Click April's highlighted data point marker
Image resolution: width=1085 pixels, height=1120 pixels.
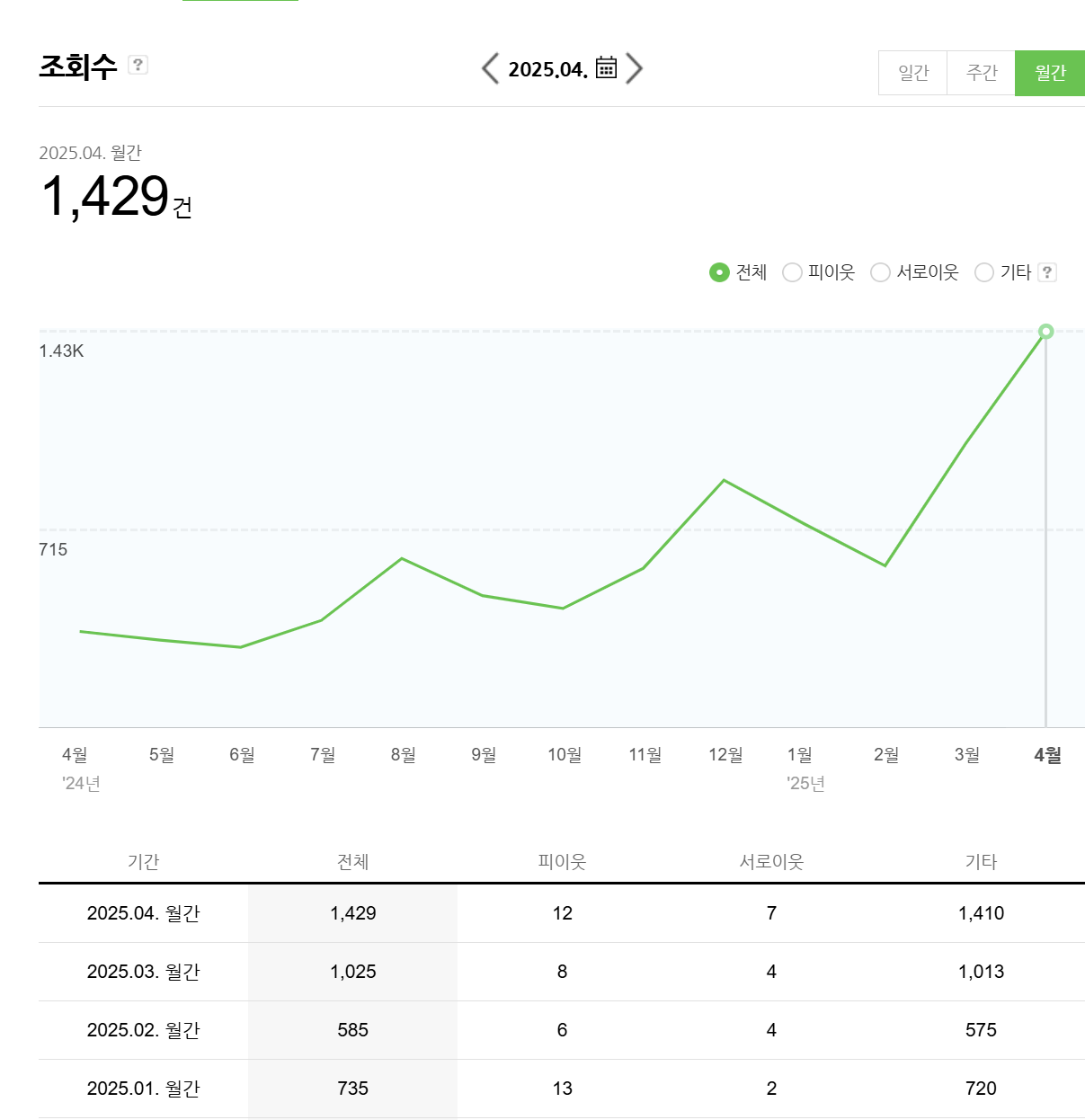tap(1045, 331)
